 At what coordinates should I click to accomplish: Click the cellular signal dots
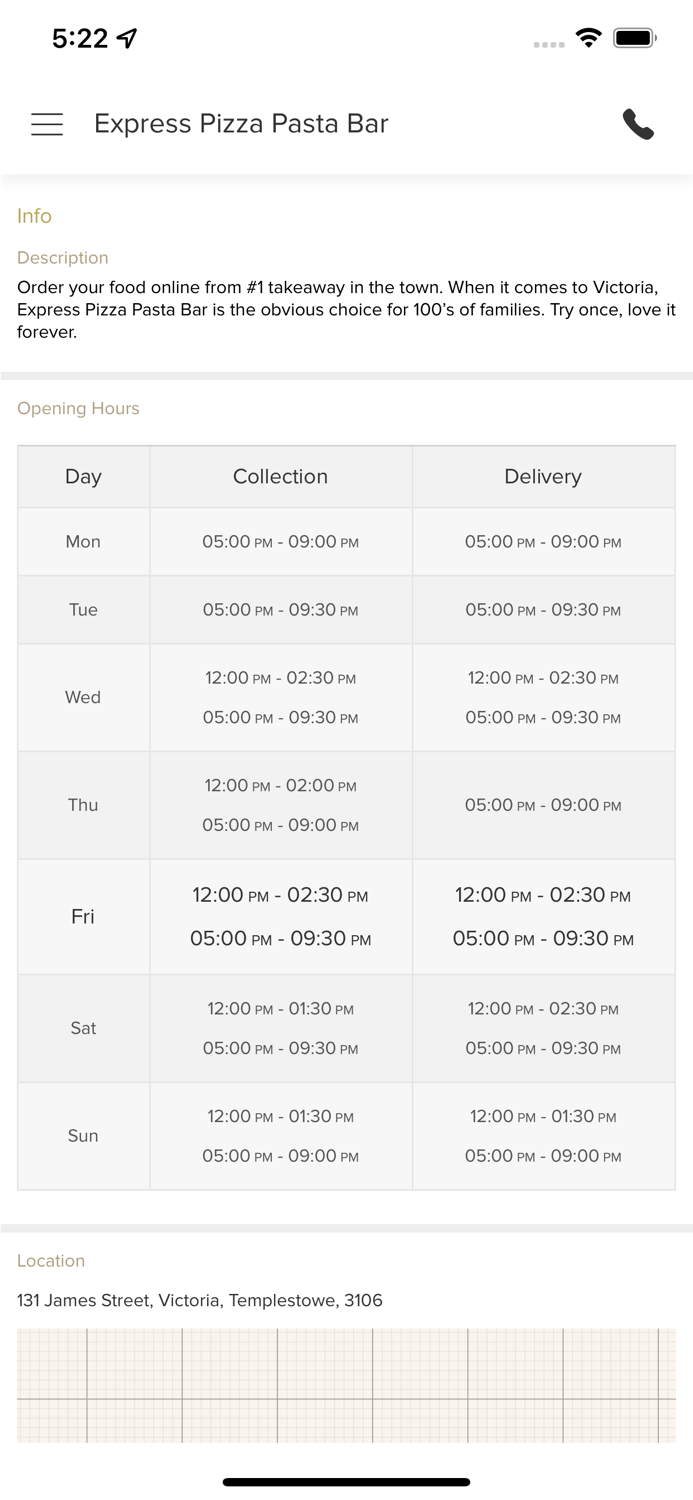click(549, 44)
